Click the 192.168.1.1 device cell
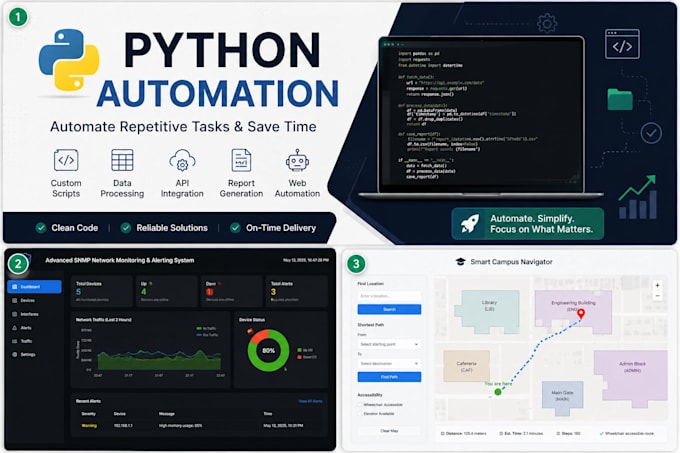Image resolution: width=680 pixels, height=453 pixels. tap(123, 426)
